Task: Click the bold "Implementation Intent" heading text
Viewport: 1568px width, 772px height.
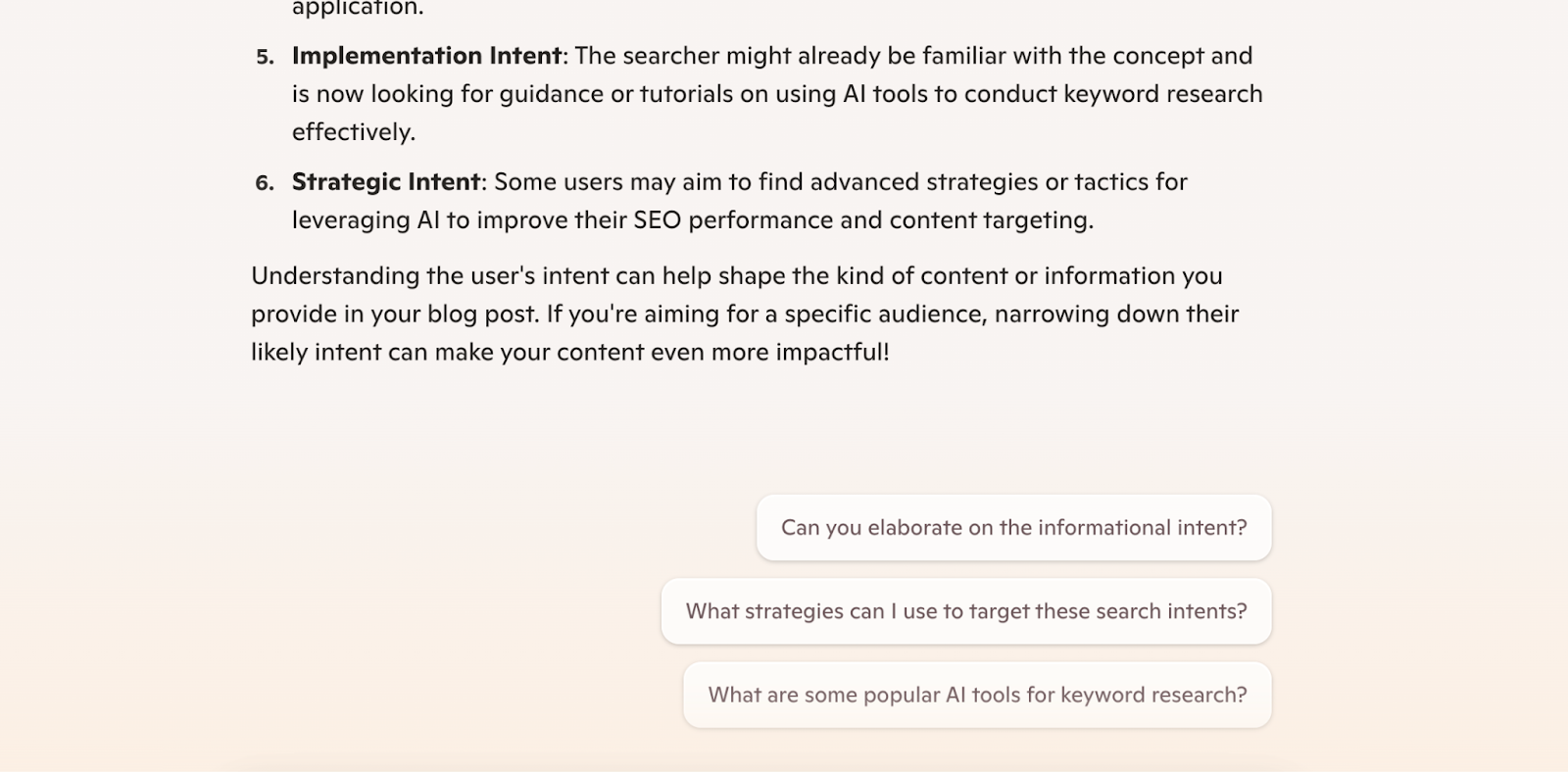Action: [424, 56]
